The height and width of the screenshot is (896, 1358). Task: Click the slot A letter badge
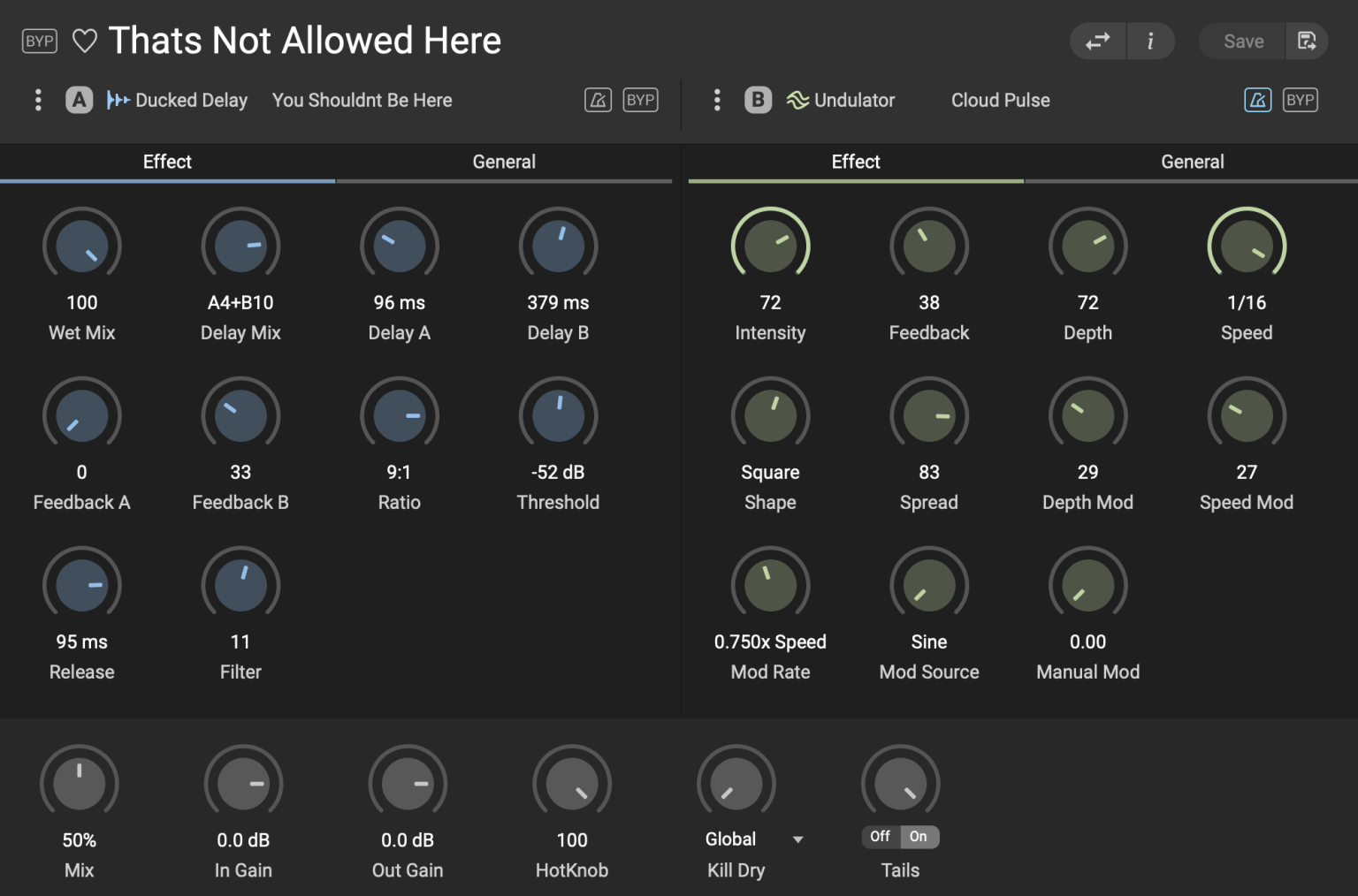point(80,100)
